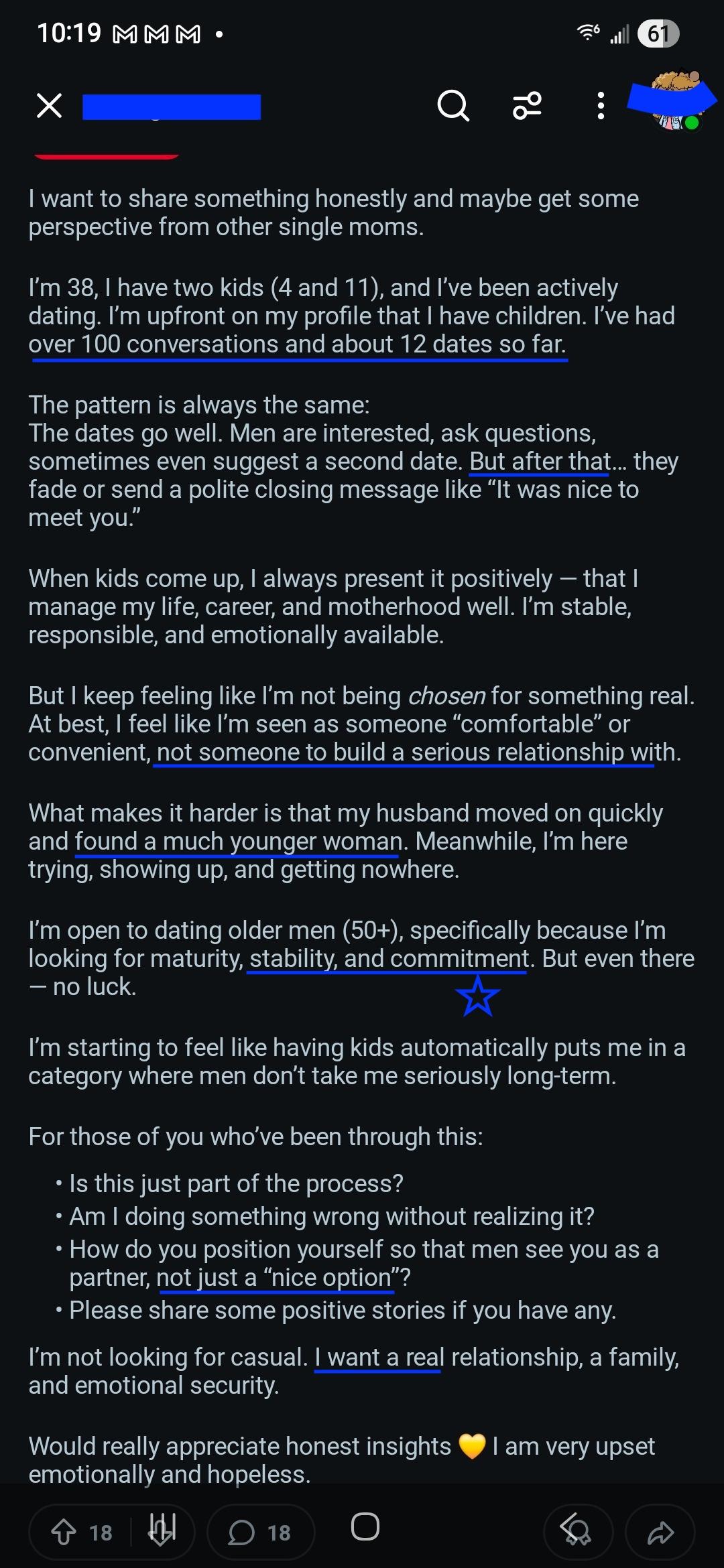The image size is (724, 1568).
Task: Close the post with the X icon
Action: click(49, 106)
